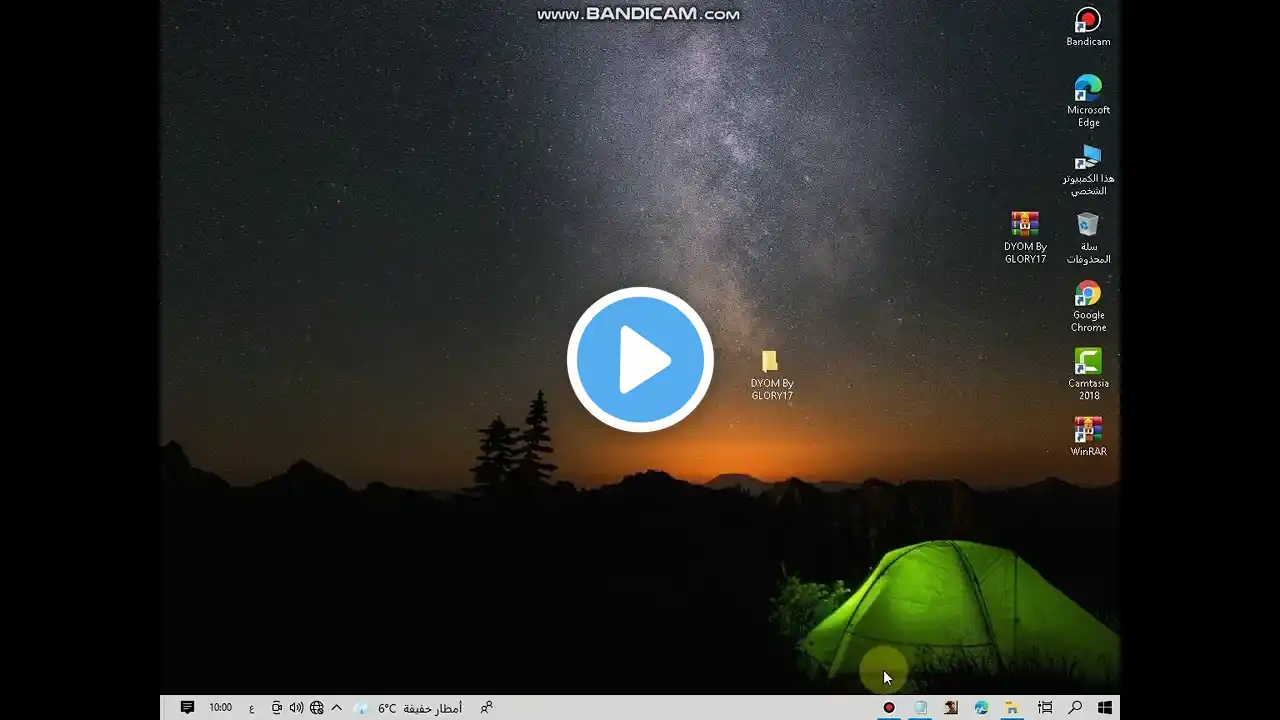Open the Bandicam desktop shortcut

1088,27
